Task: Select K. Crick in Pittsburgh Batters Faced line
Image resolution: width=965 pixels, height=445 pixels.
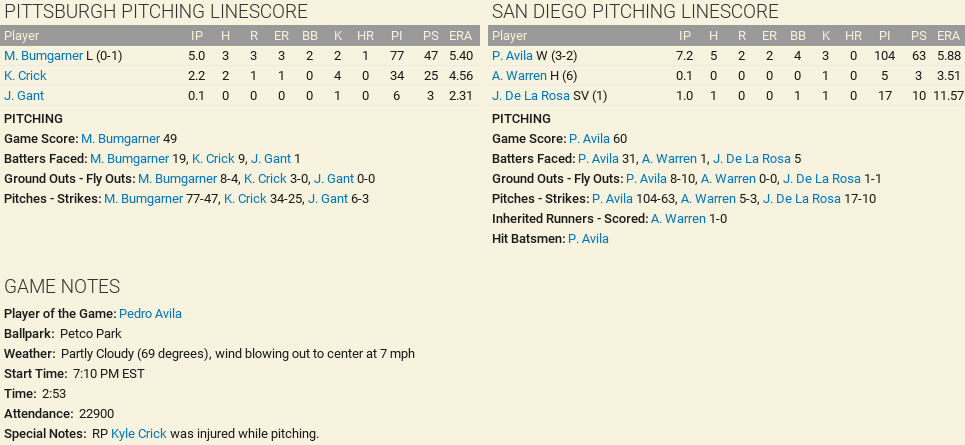Action: pyautogui.click(x=213, y=159)
